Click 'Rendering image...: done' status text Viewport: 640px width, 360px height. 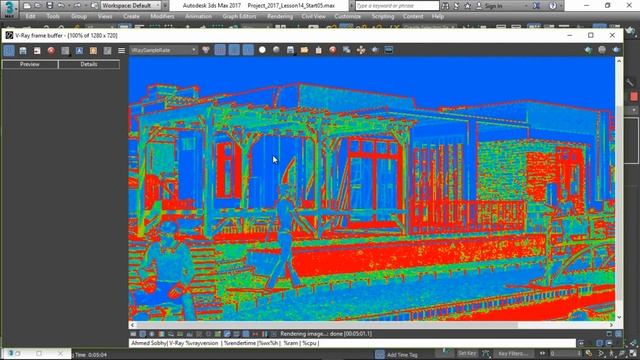(326, 334)
